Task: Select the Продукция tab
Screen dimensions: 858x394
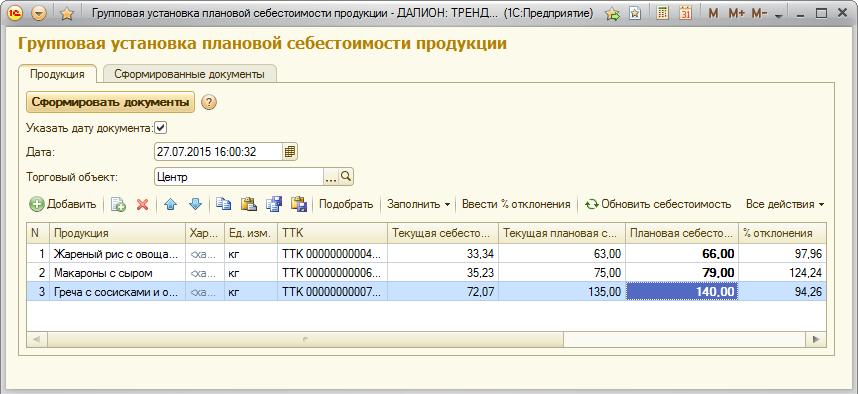Action: click(x=57, y=74)
